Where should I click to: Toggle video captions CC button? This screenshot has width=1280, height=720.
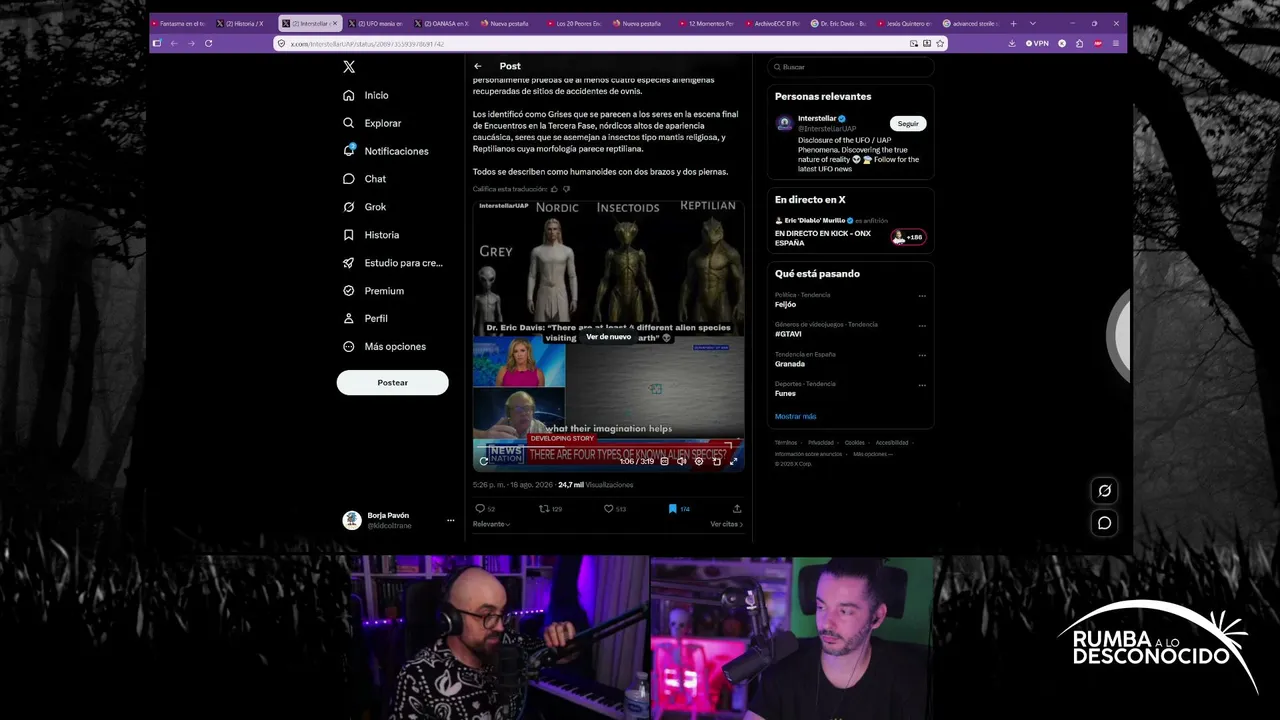tap(664, 461)
